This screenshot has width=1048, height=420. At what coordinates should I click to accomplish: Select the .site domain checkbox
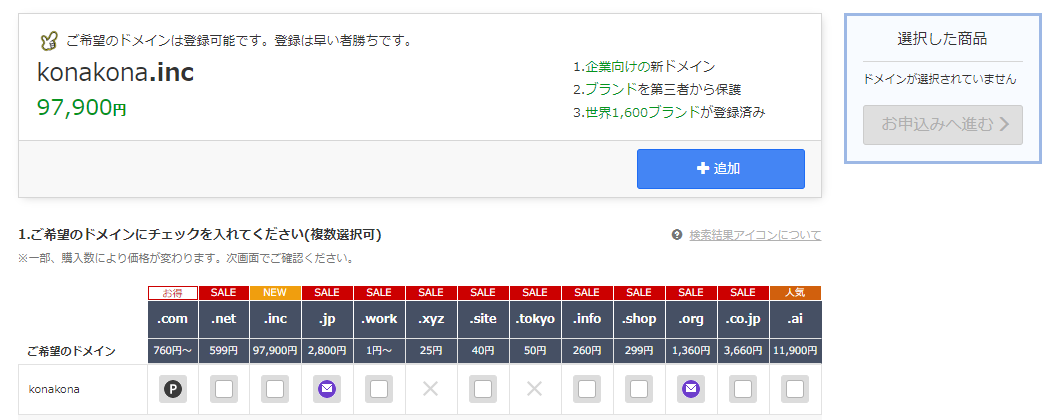[x=483, y=389]
